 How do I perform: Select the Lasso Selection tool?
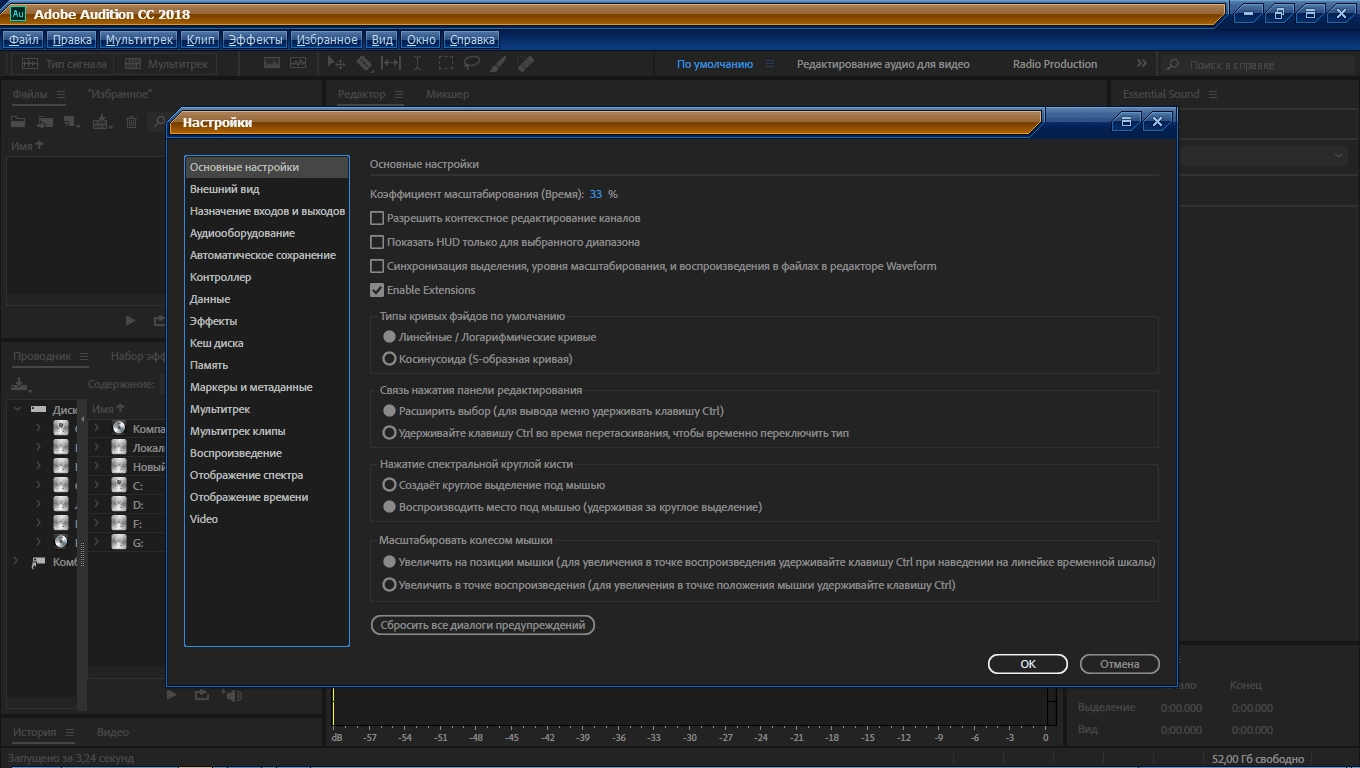471,63
